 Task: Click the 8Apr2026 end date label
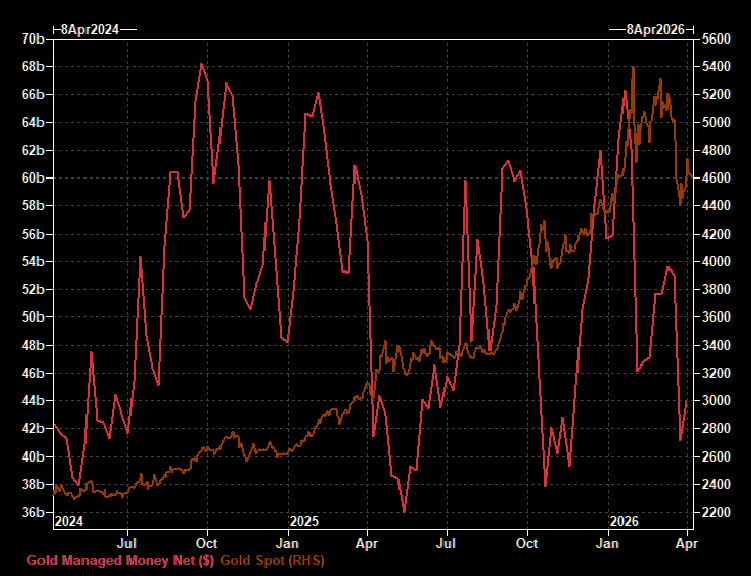point(656,29)
